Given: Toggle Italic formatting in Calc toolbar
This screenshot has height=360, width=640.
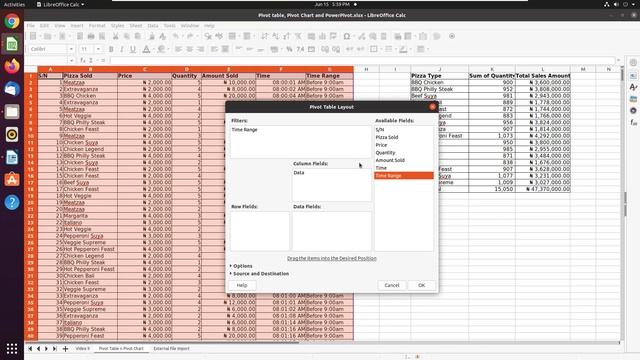Looking at the screenshot, I should [122, 49].
